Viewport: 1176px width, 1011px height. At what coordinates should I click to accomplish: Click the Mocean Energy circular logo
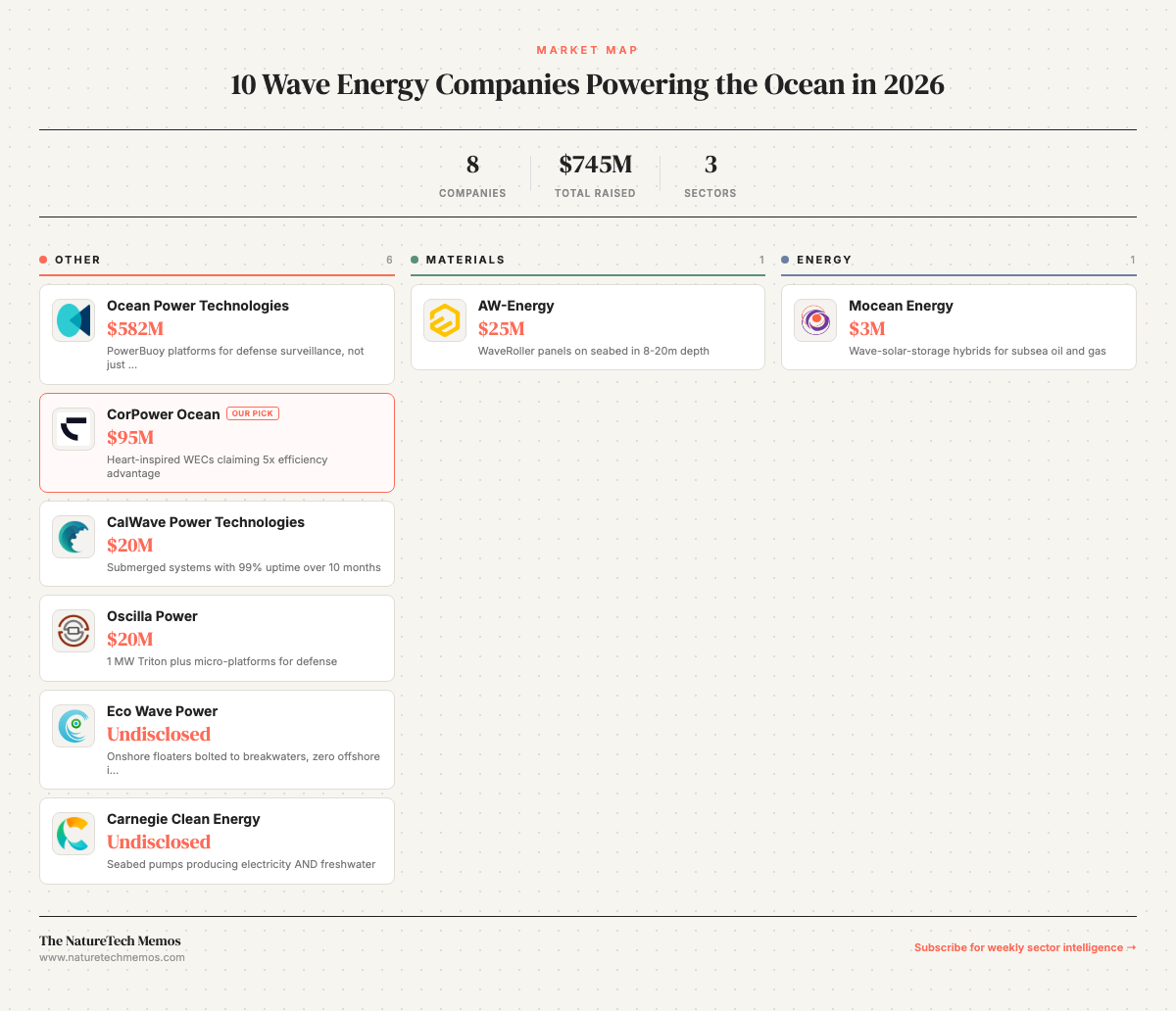[814, 319]
